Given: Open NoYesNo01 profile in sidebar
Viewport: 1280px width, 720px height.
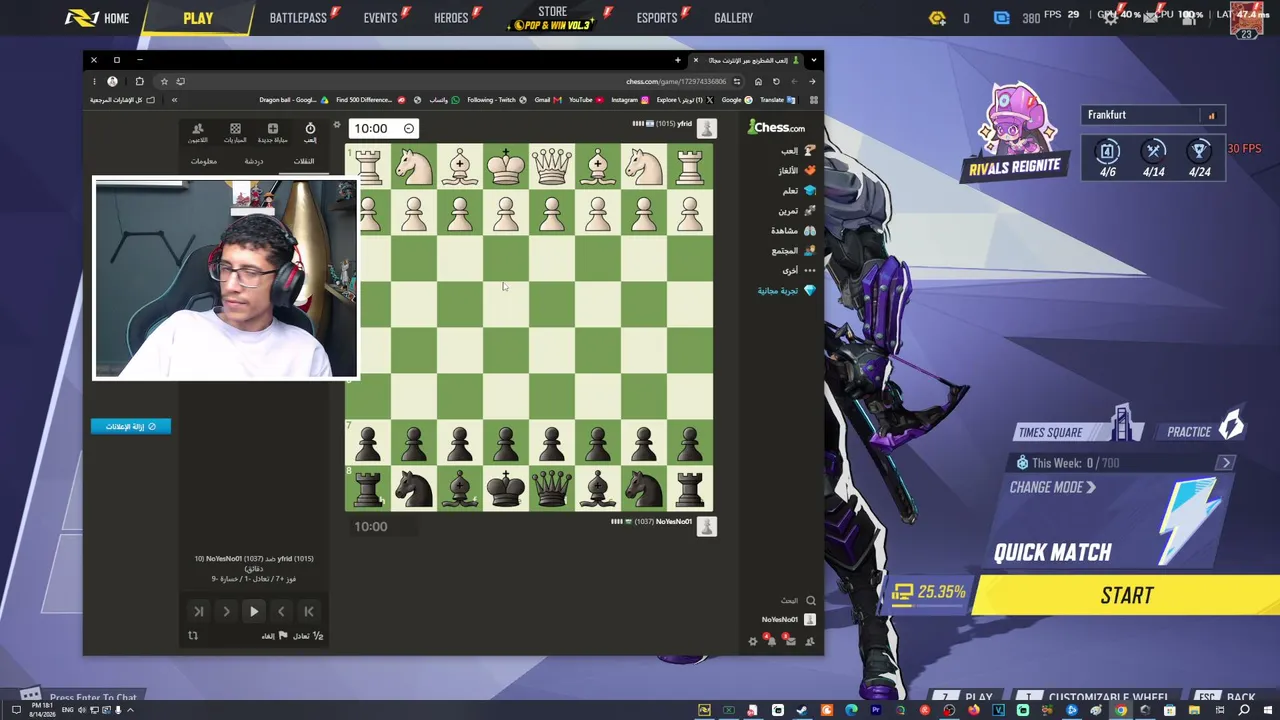Looking at the screenshot, I should tap(788, 620).
